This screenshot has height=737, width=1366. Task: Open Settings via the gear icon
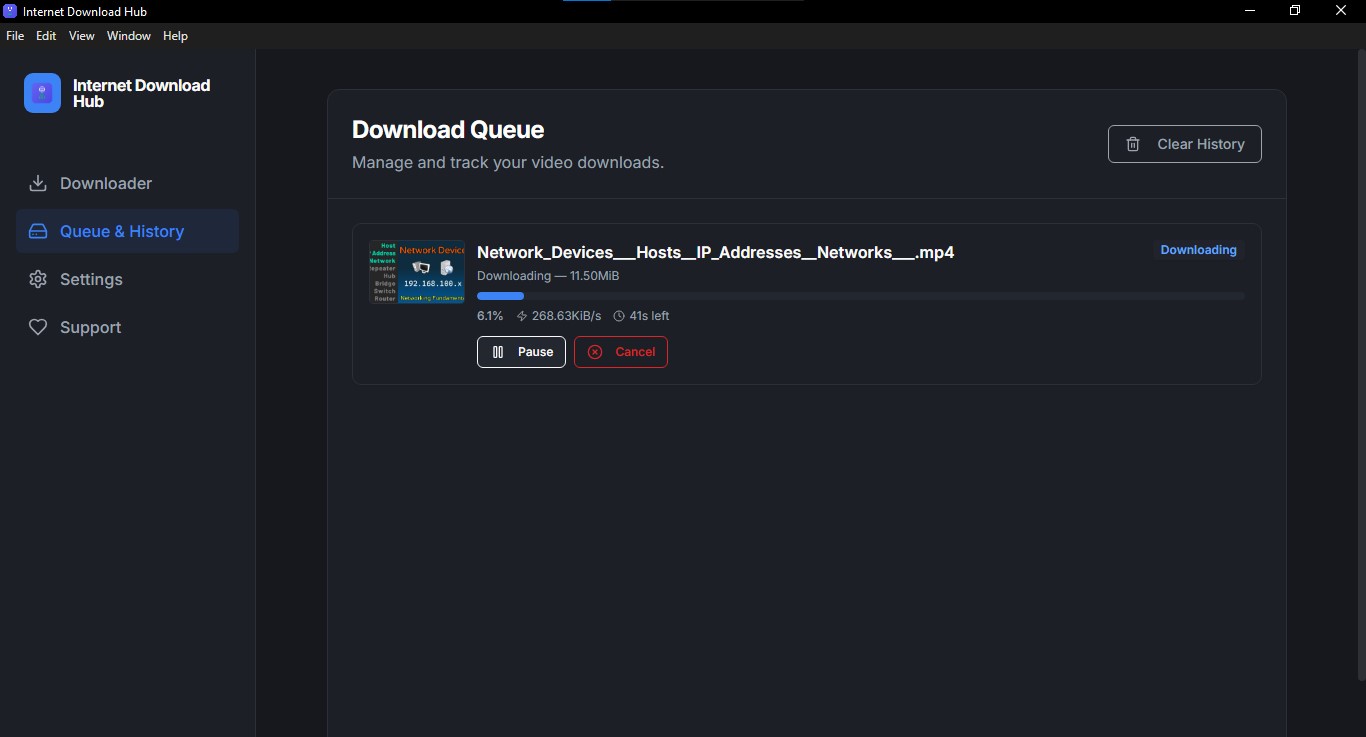(x=37, y=279)
